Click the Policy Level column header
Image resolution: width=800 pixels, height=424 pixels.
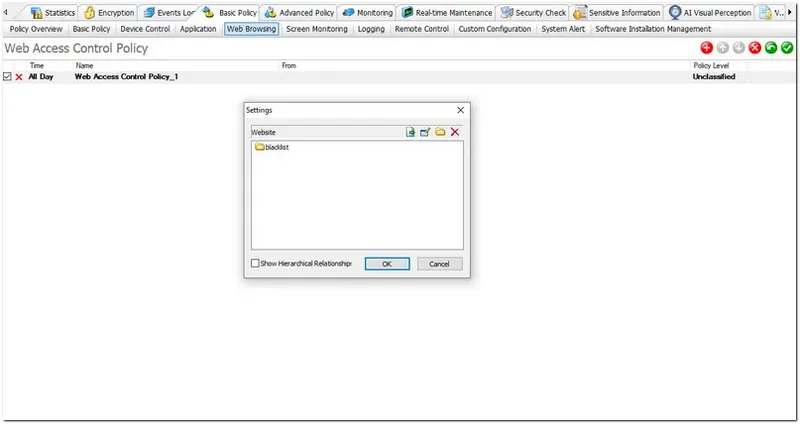[711, 65]
